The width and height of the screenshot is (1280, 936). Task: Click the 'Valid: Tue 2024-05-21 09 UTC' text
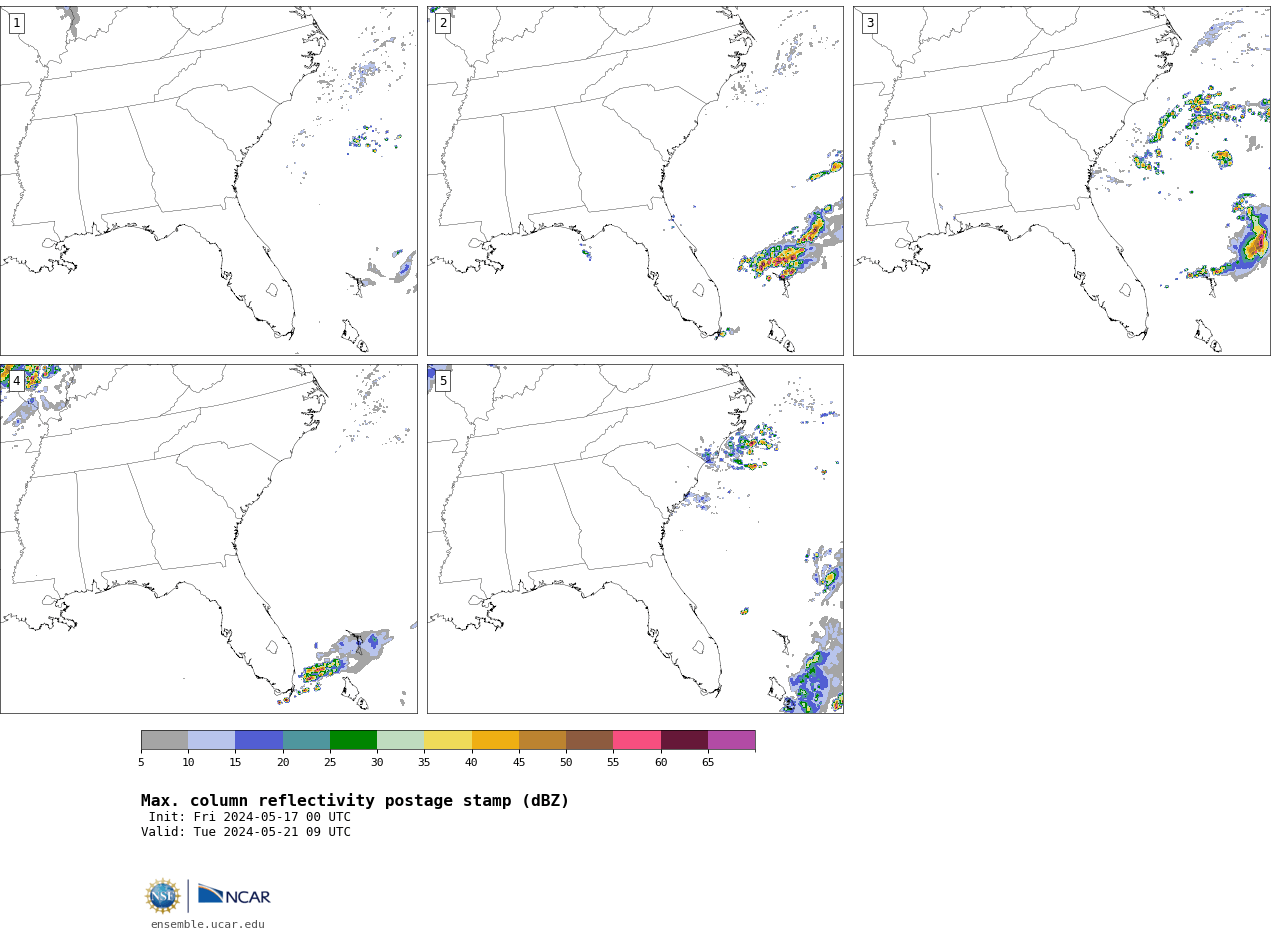(x=246, y=832)
